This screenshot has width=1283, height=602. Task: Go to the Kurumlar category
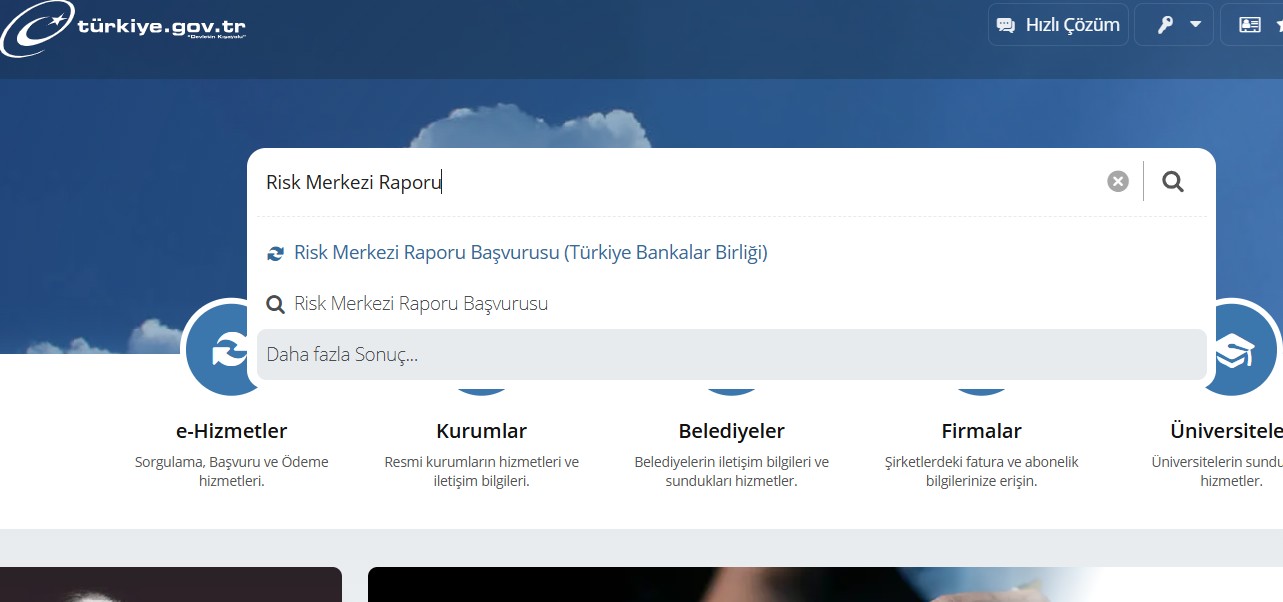pos(481,431)
